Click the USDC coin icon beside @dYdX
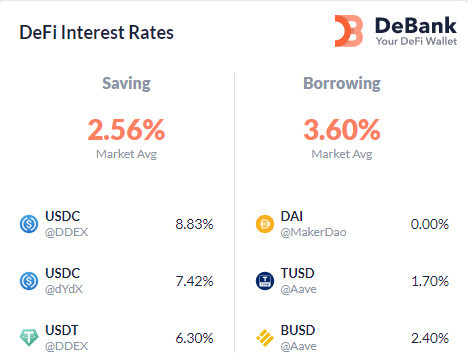Screen dimensions: 468x360 (29, 281)
